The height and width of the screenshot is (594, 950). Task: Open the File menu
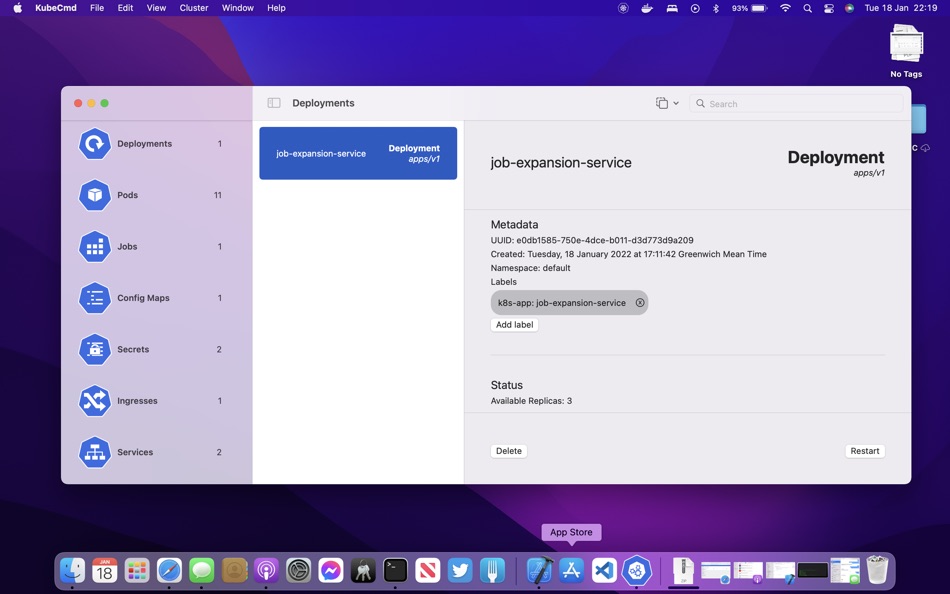pyautogui.click(x=97, y=8)
